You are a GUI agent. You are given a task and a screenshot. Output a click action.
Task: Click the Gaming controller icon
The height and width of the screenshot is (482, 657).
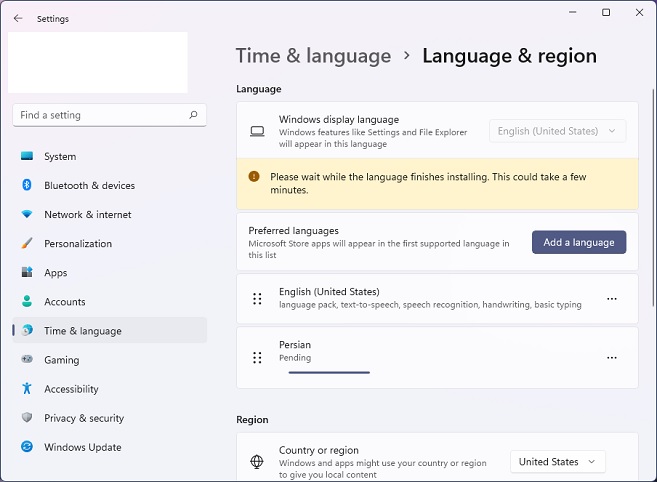coord(27,359)
